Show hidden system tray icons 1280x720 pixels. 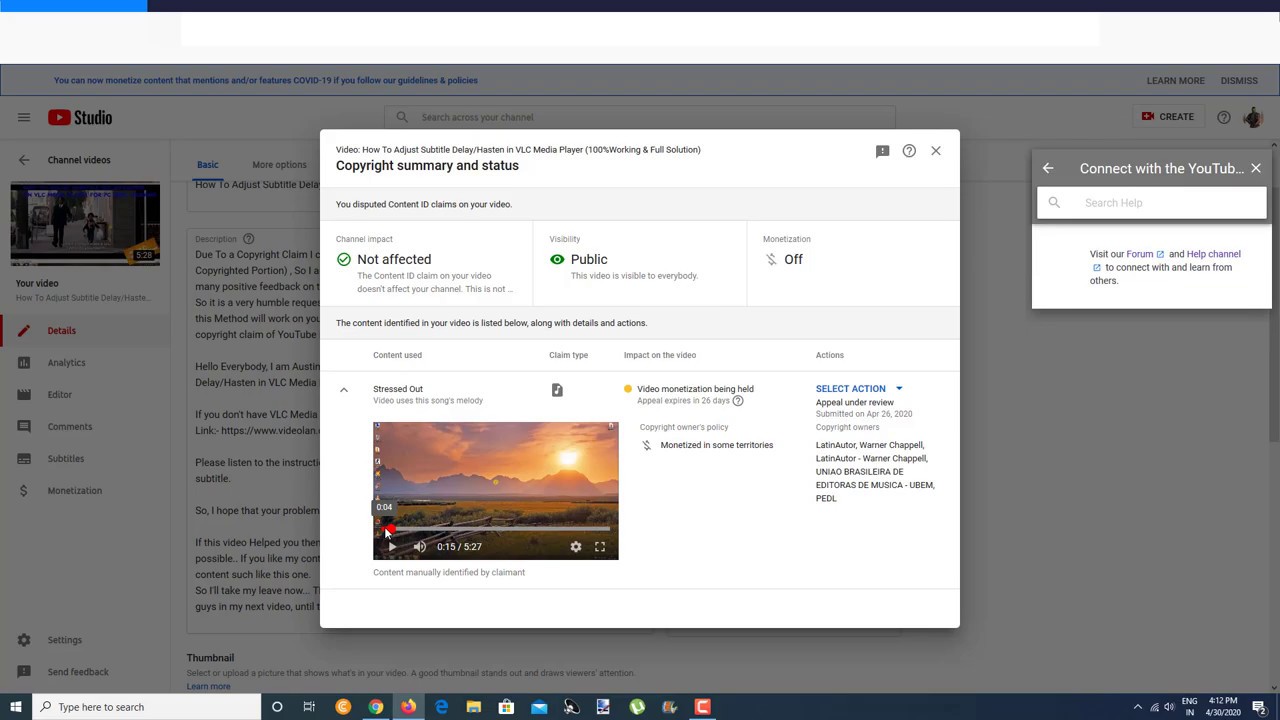(1137, 707)
